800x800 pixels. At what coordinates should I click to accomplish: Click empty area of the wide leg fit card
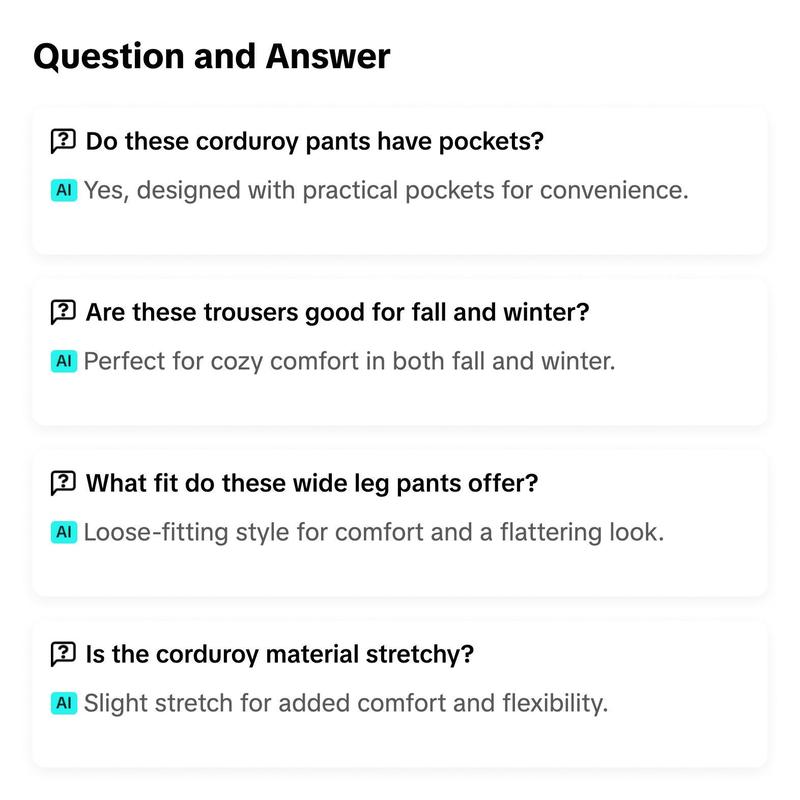point(399,571)
